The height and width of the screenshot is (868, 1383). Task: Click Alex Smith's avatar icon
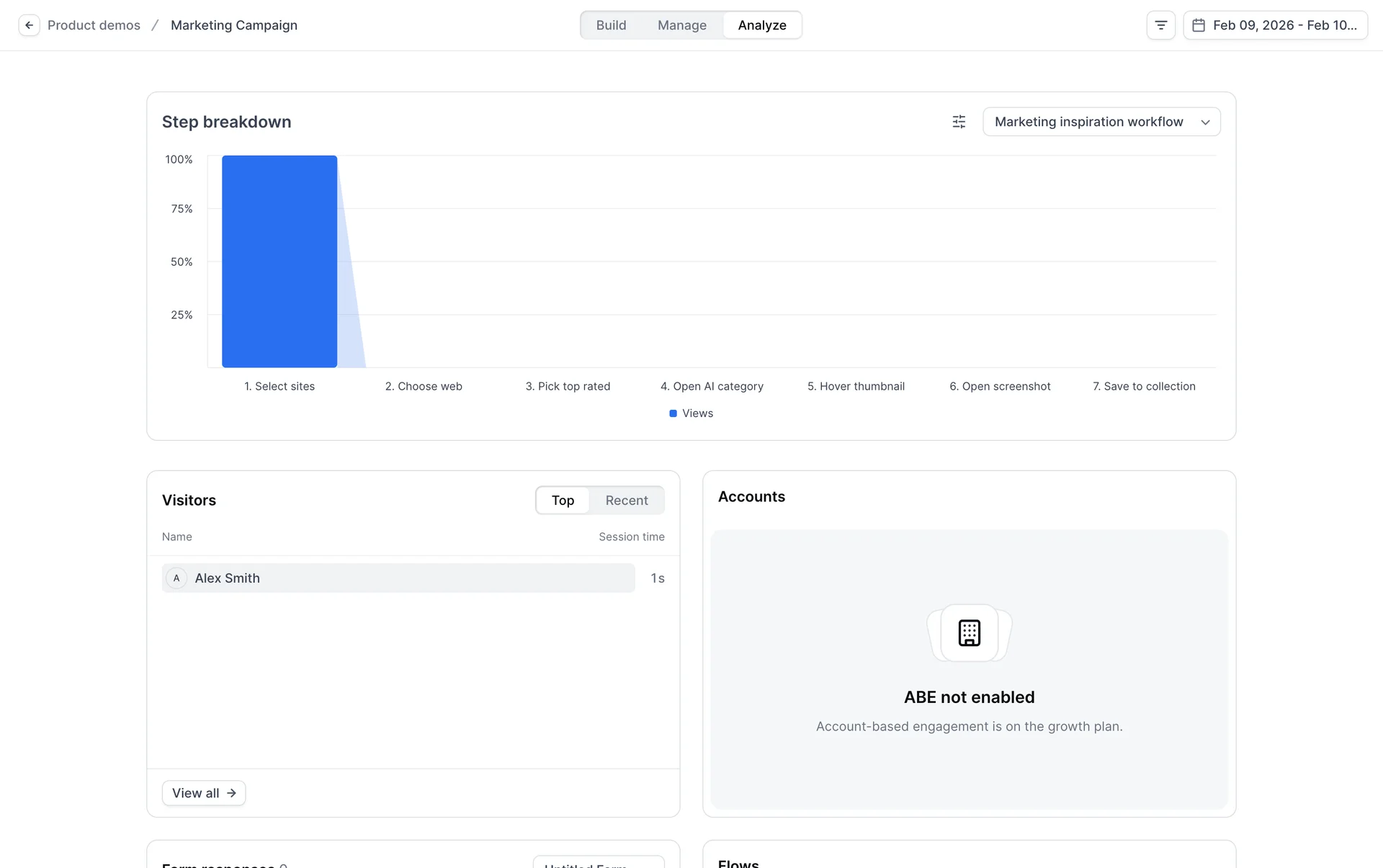point(176,578)
